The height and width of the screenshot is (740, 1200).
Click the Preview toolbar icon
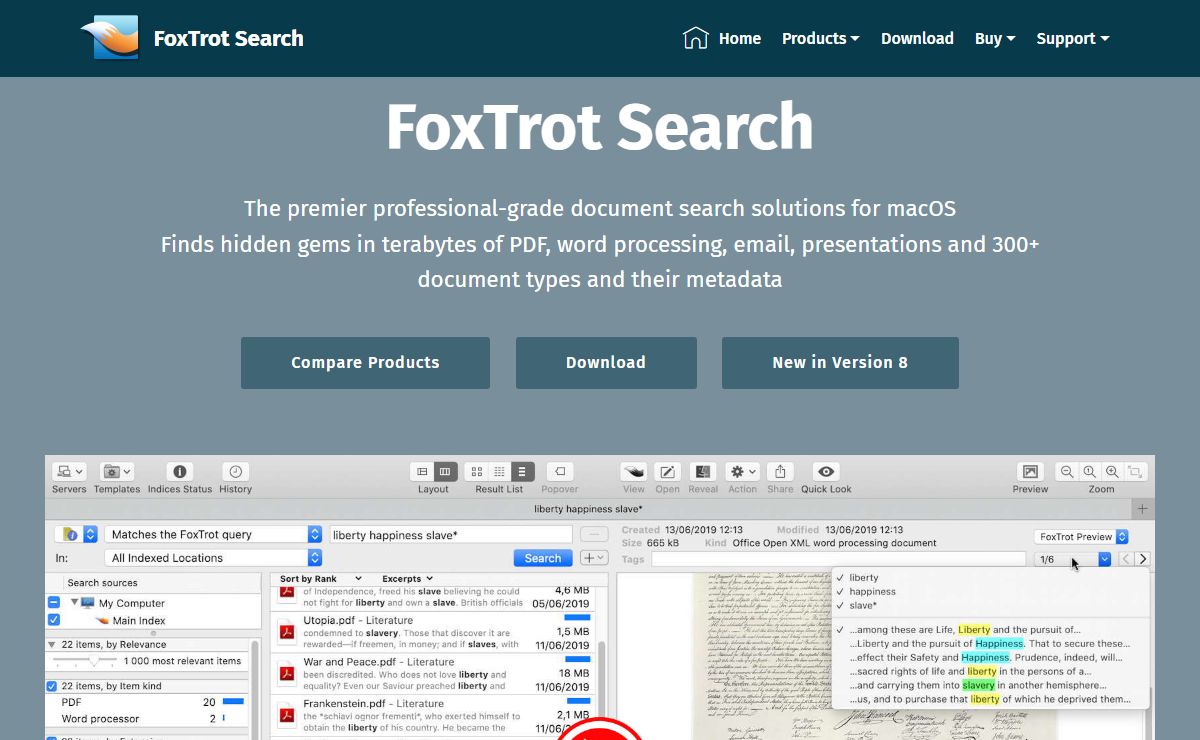click(1030, 471)
